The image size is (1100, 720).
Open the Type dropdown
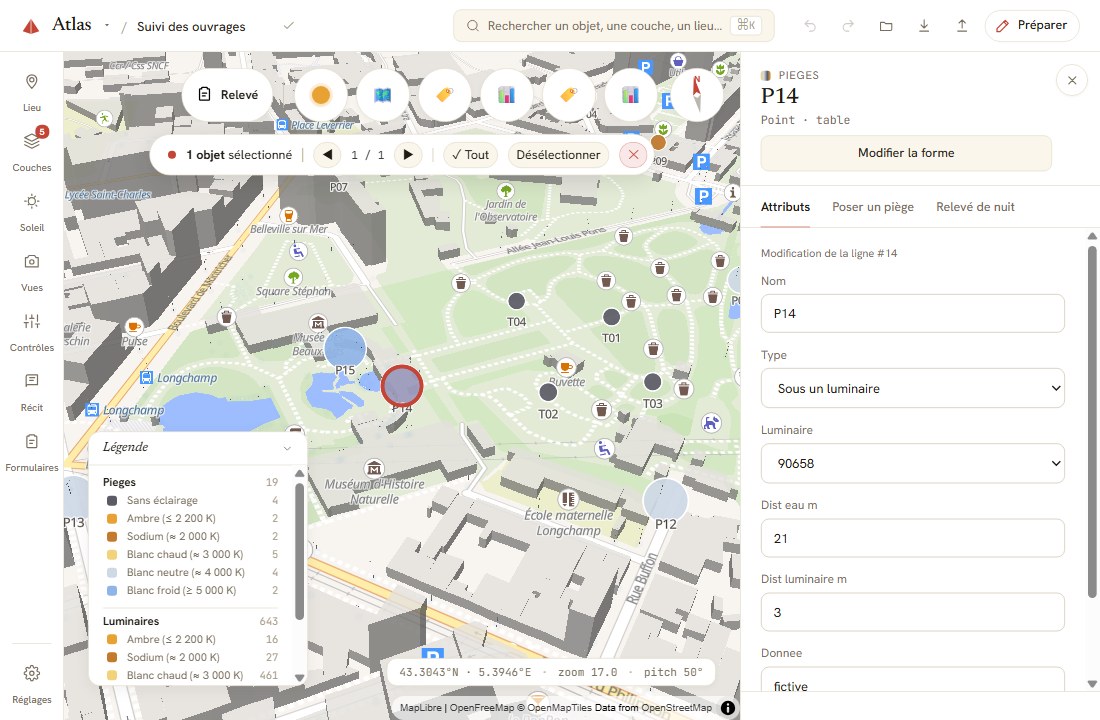[913, 388]
